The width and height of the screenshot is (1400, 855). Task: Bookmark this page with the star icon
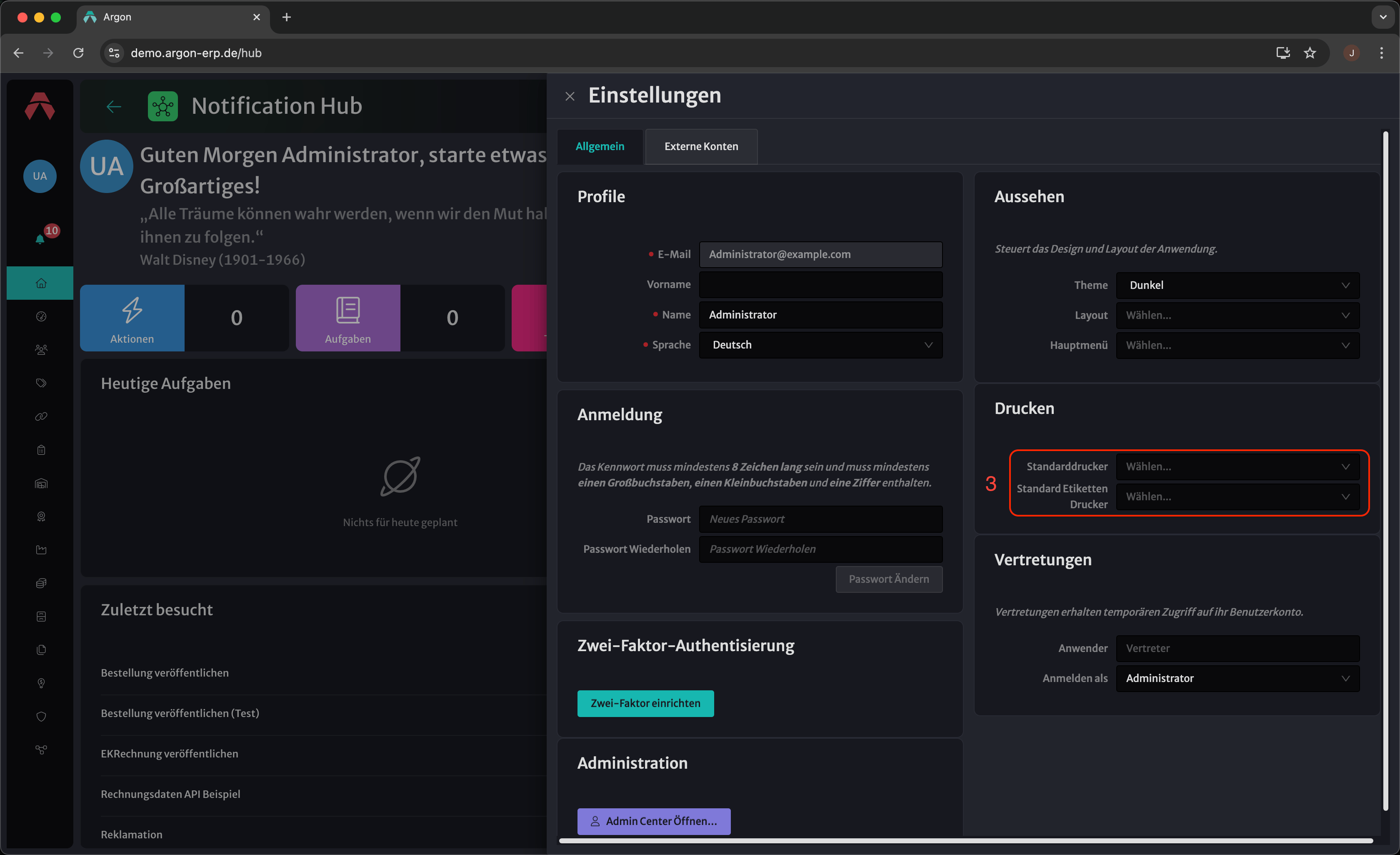[x=1310, y=53]
